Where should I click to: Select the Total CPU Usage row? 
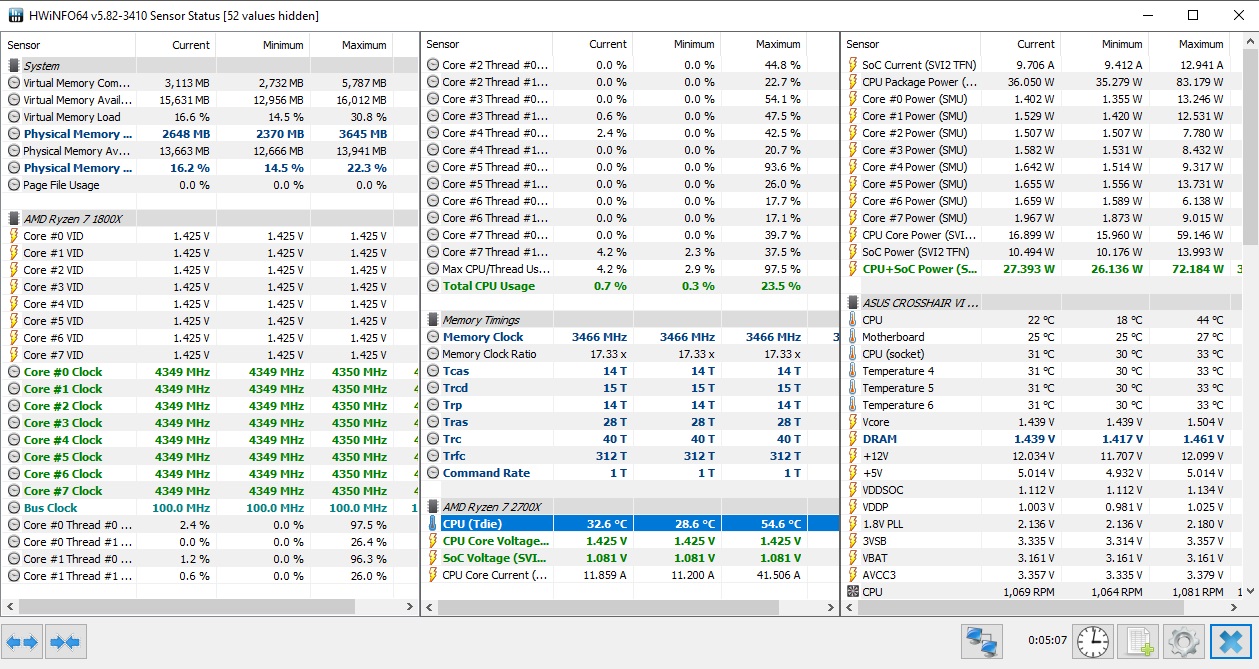(x=630, y=286)
